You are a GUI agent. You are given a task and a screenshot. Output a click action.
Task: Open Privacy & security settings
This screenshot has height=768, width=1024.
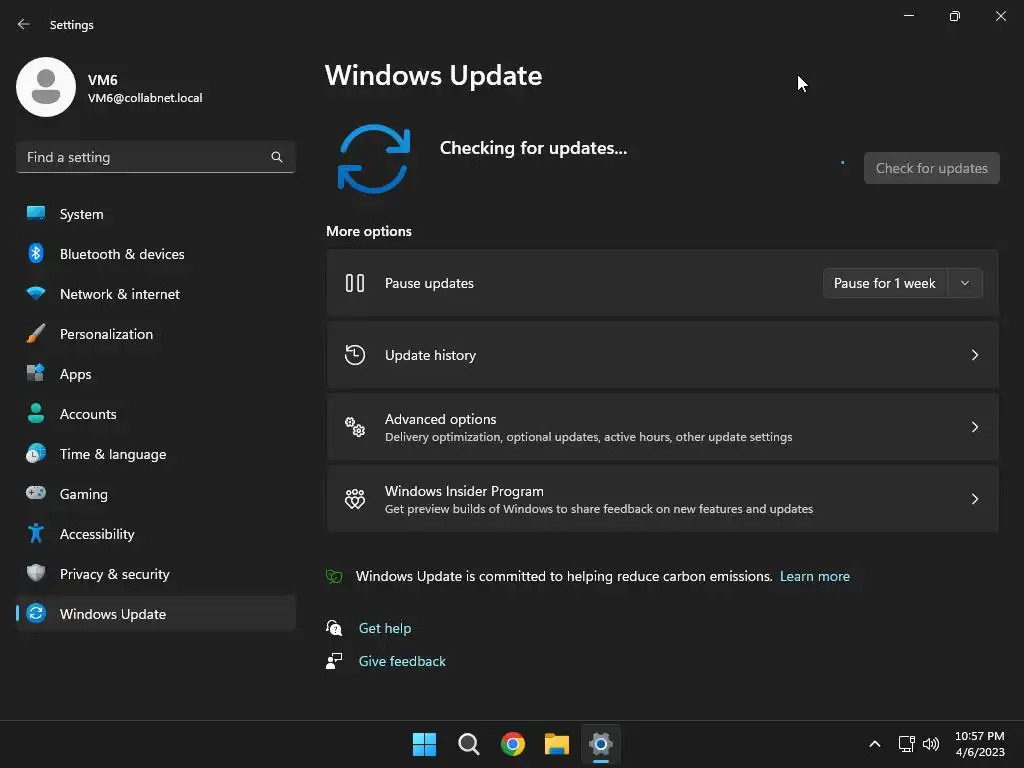(155, 574)
